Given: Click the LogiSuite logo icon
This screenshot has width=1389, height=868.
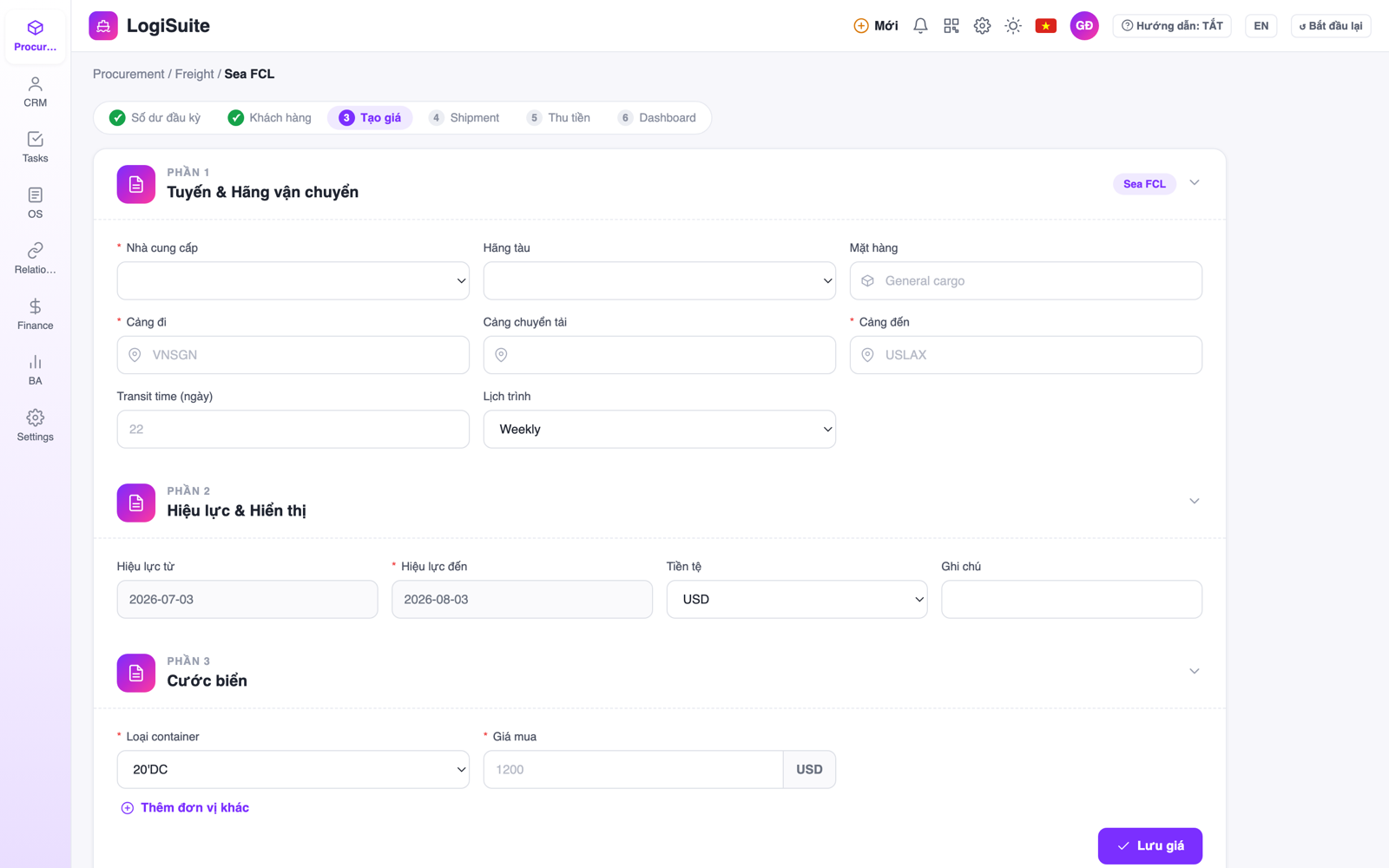Looking at the screenshot, I should [x=103, y=26].
